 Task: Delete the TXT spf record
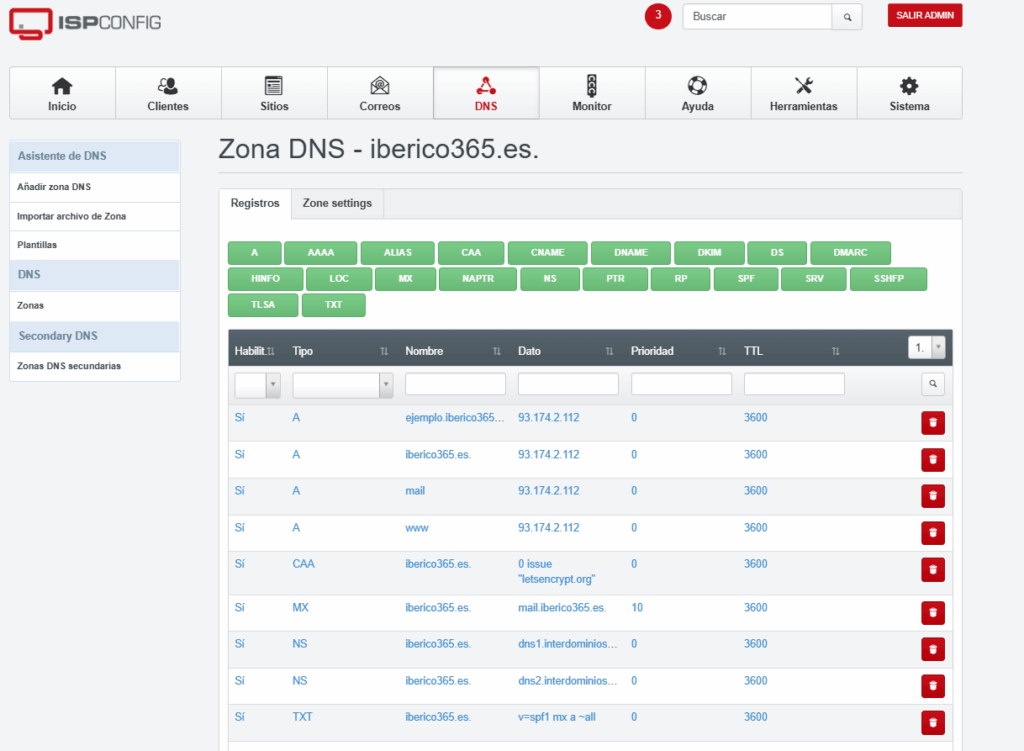pos(933,722)
